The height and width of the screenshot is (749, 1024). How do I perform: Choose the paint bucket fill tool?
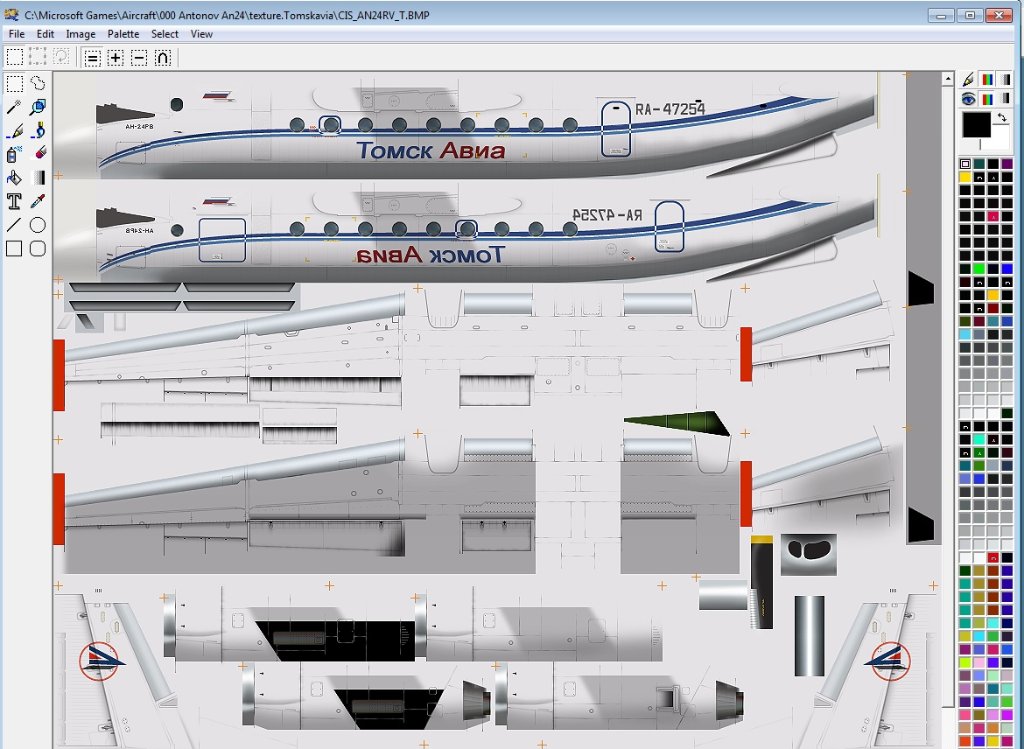pyautogui.click(x=14, y=178)
